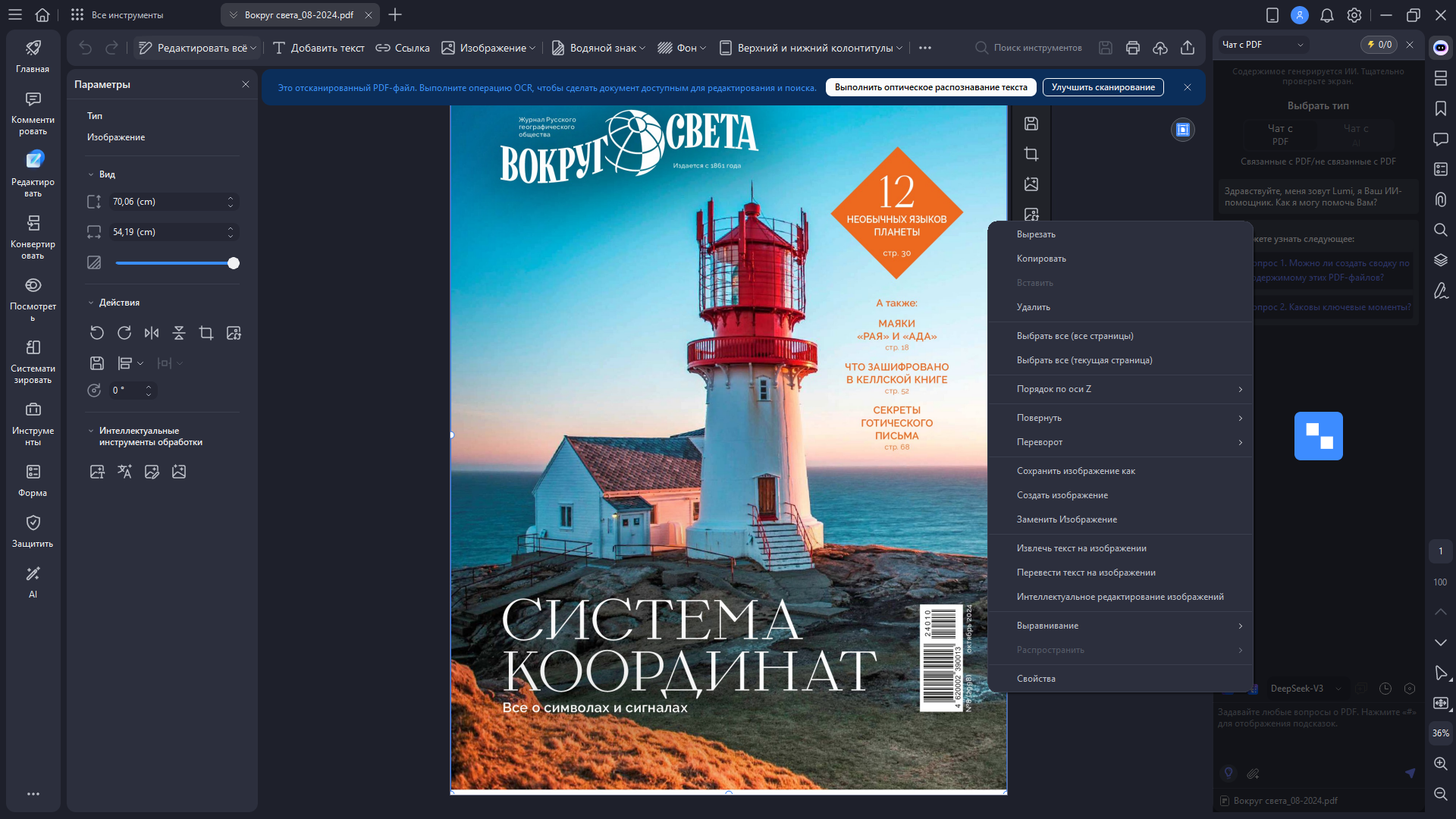1456x819 pixels.
Task: Click the rotate left icon in Actions
Action: 96,333
